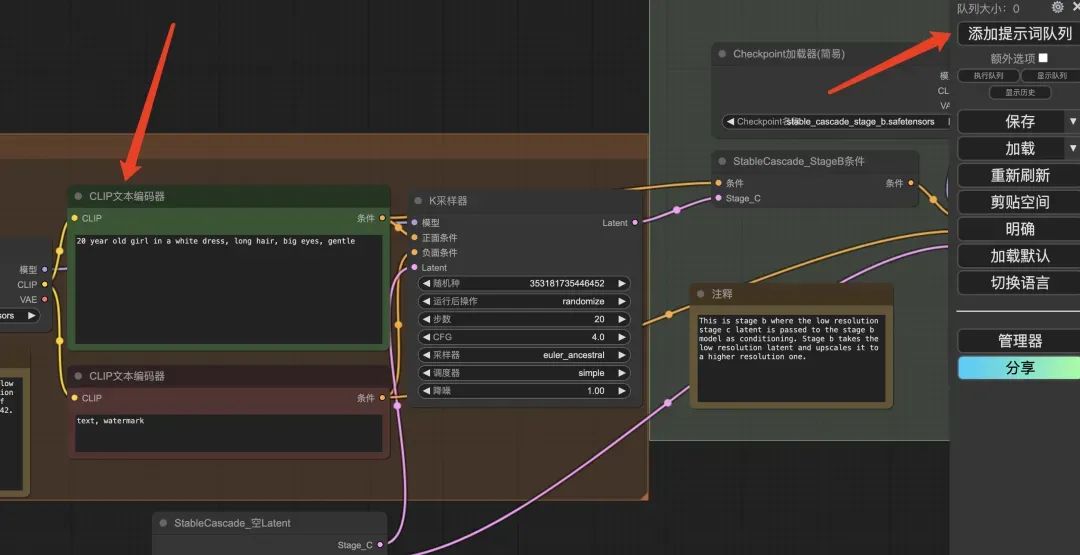
Task: Collapse the K采样器 node using its title dot
Action: click(x=420, y=201)
